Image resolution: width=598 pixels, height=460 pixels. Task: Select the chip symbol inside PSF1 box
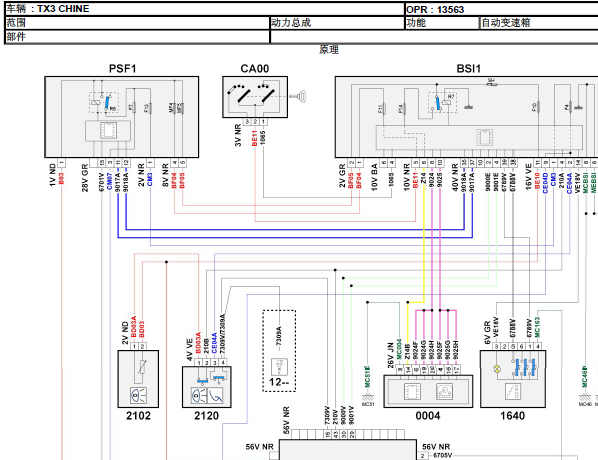(108, 130)
